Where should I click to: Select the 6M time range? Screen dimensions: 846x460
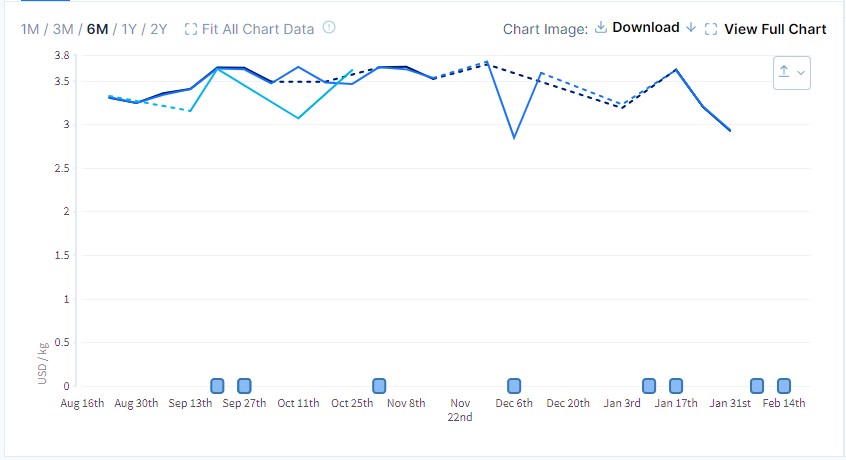click(97, 29)
